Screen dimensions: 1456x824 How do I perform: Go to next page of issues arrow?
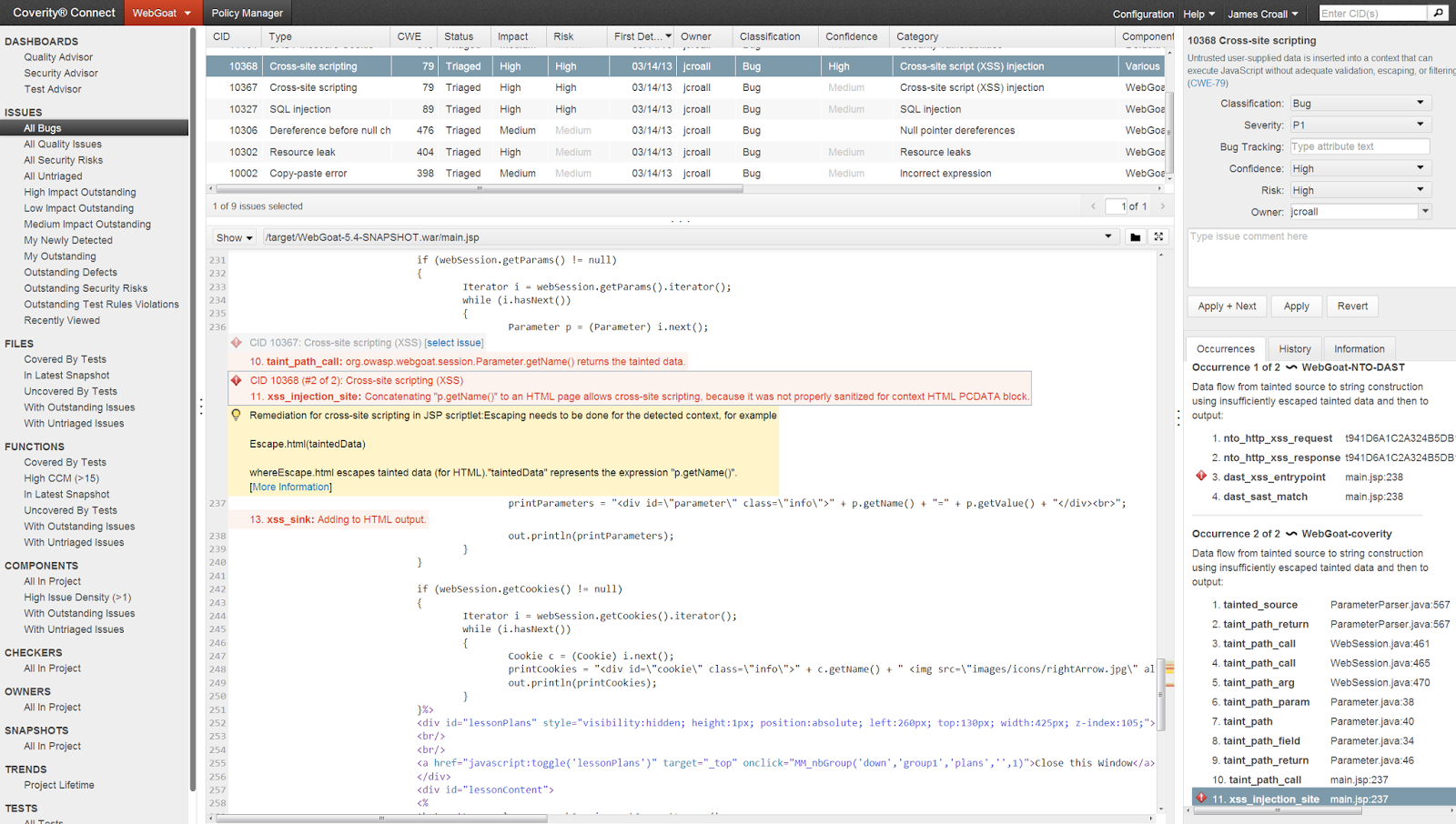tap(1162, 206)
